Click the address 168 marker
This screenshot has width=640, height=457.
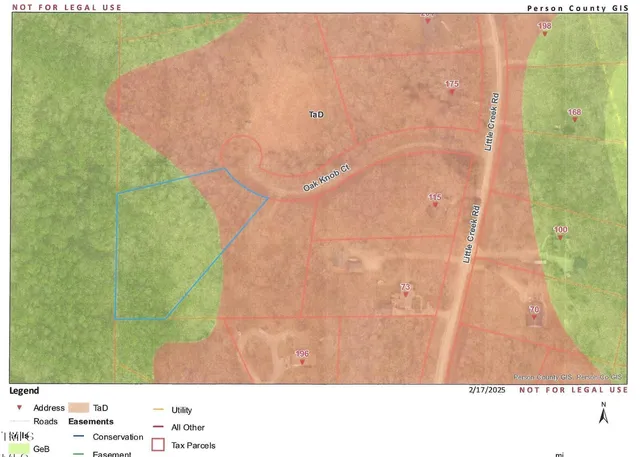click(x=574, y=114)
